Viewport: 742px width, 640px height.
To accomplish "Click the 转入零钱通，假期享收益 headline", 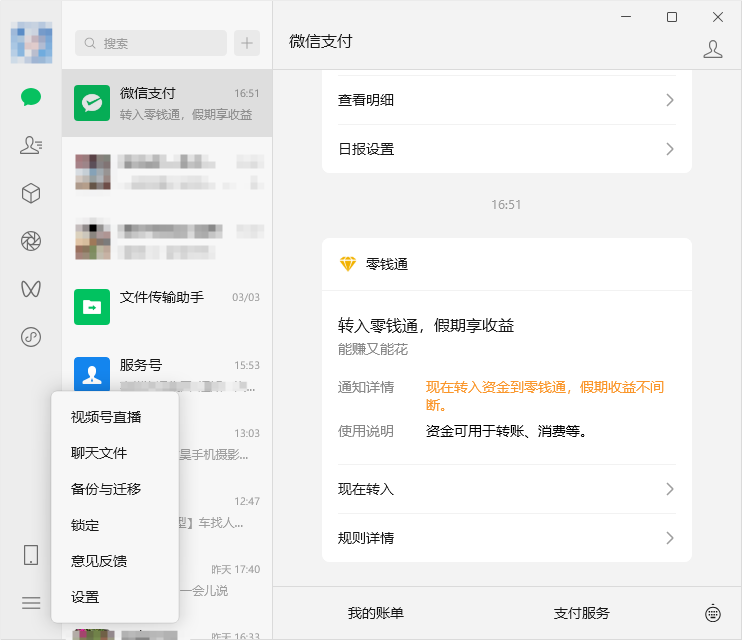I will 426,326.
